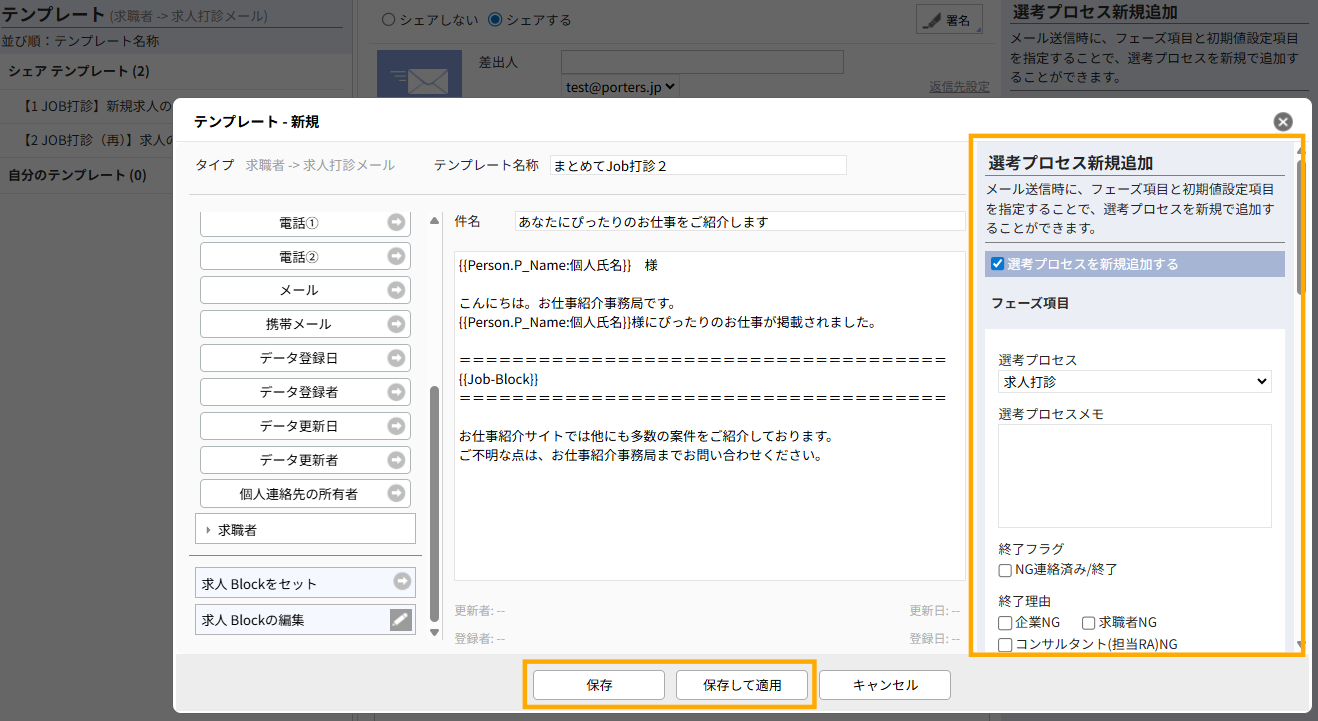
Task: Click the 保存して適用 button
Action: [741, 685]
